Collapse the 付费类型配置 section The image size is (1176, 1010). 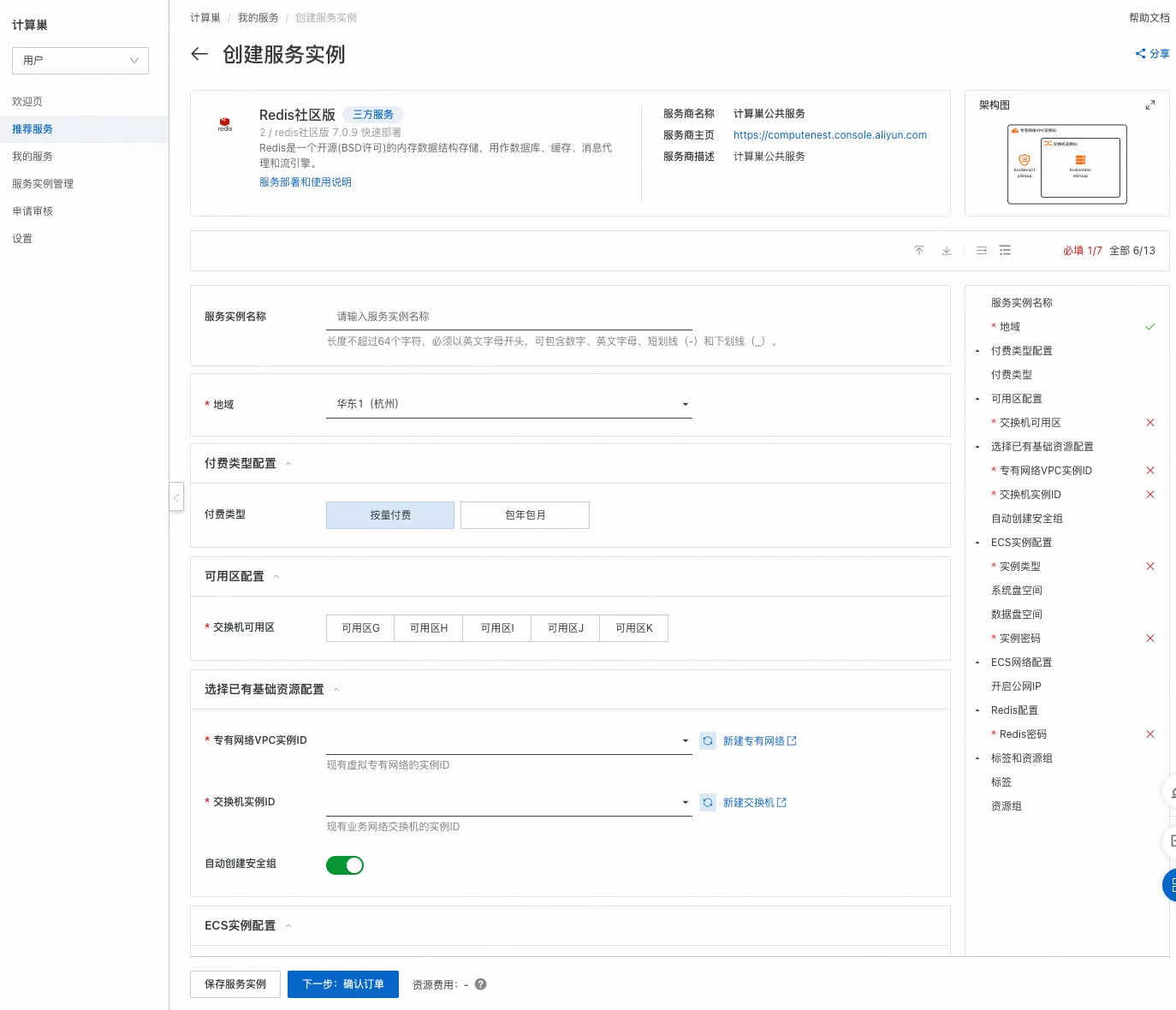pos(288,464)
